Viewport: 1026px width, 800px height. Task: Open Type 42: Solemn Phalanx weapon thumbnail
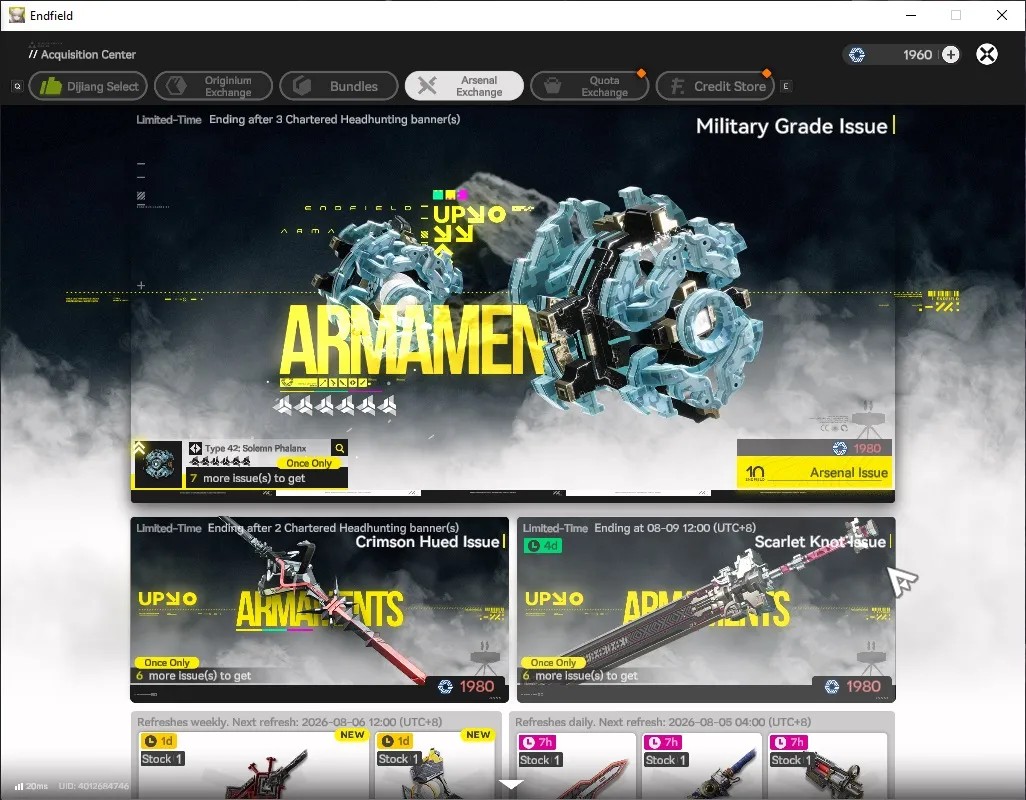[x=158, y=464]
